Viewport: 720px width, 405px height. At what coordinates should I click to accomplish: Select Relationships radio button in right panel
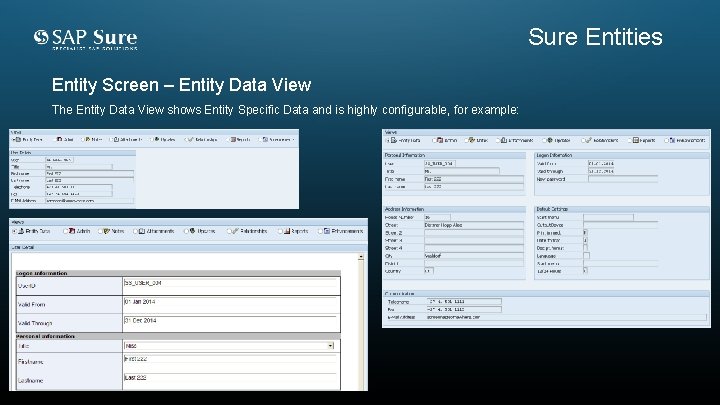point(583,140)
